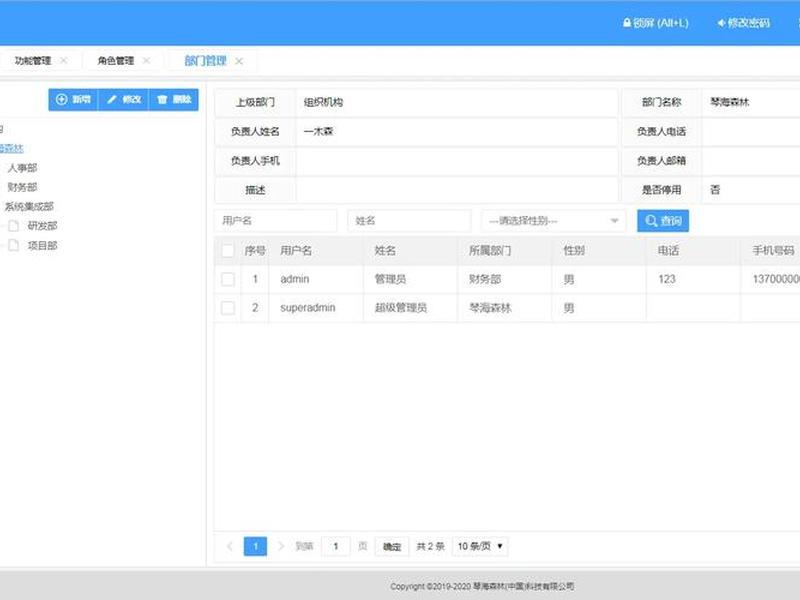
Task: Click the 确定 confirm page button
Action: tap(392, 546)
